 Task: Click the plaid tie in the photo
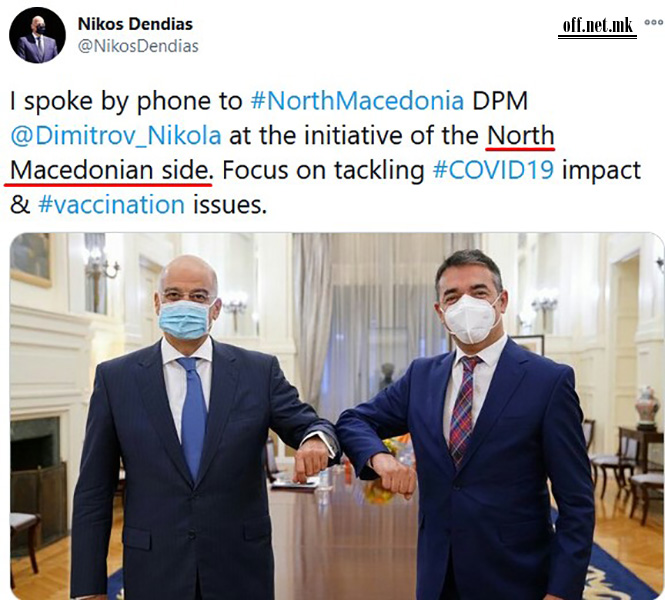click(x=463, y=410)
